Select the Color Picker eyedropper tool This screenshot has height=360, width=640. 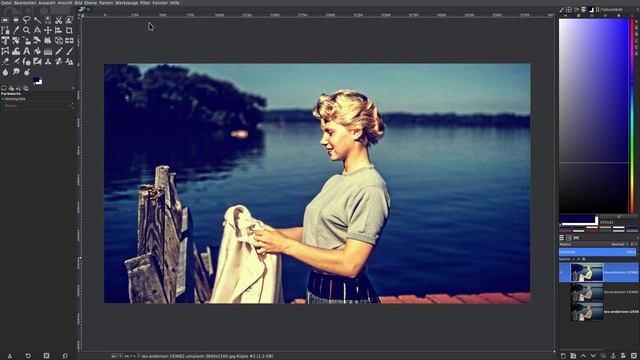[x=16, y=30]
